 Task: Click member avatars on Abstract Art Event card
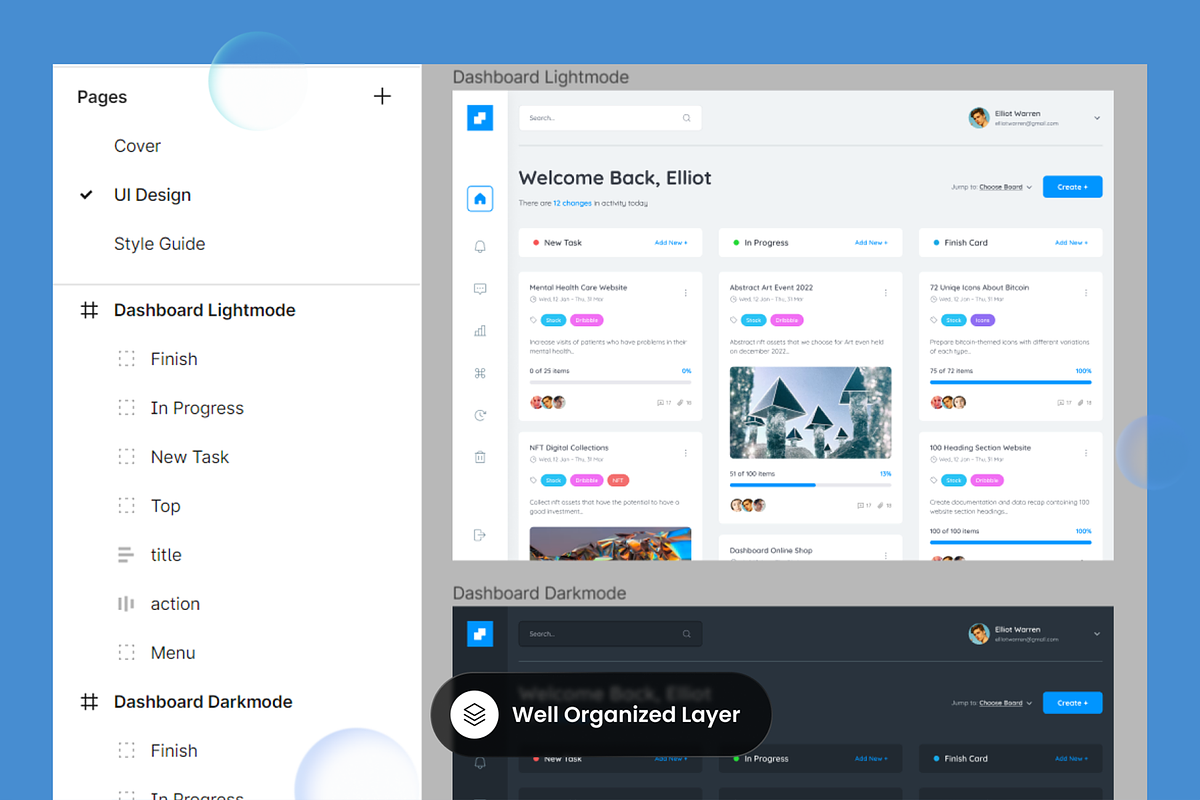tap(748, 505)
